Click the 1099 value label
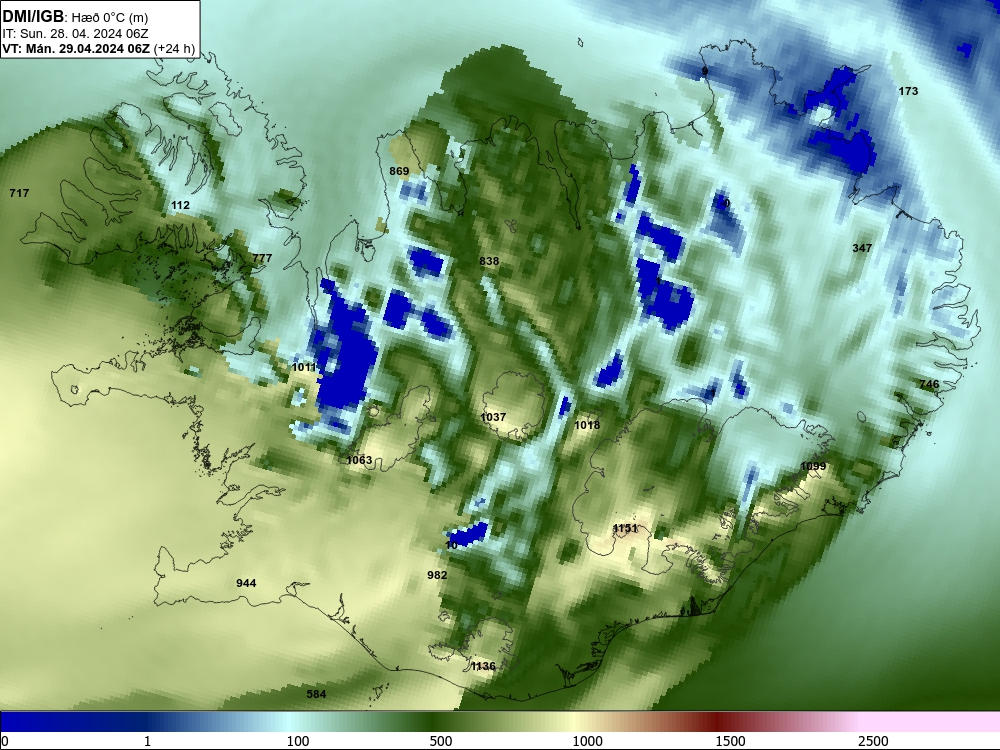 [813, 466]
